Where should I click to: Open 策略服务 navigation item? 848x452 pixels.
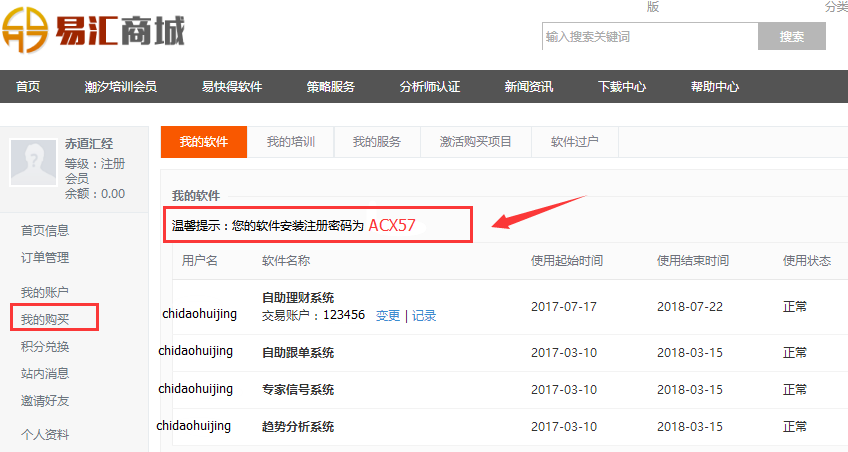point(330,87)
